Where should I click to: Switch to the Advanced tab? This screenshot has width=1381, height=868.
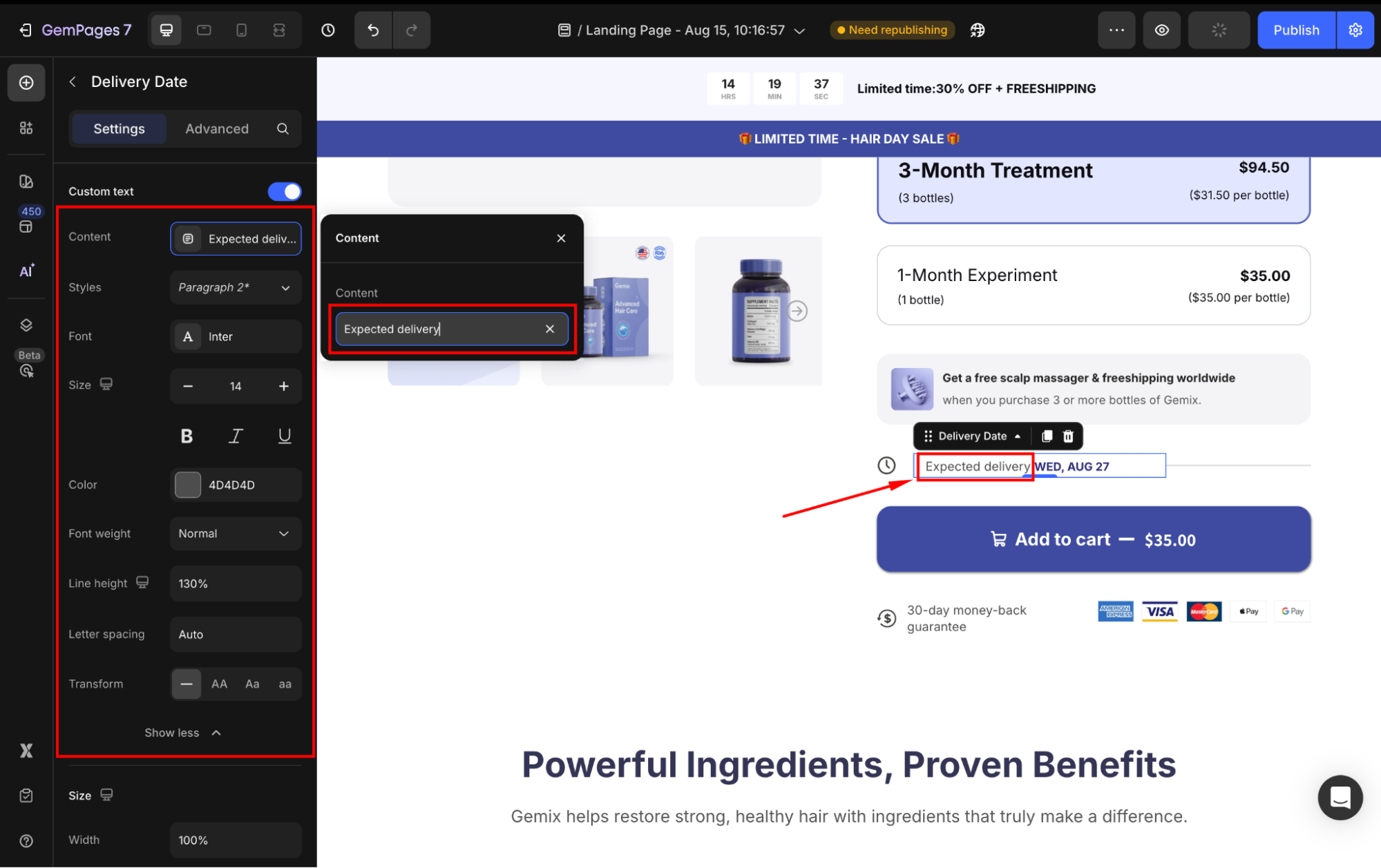(x=216, y=129)
